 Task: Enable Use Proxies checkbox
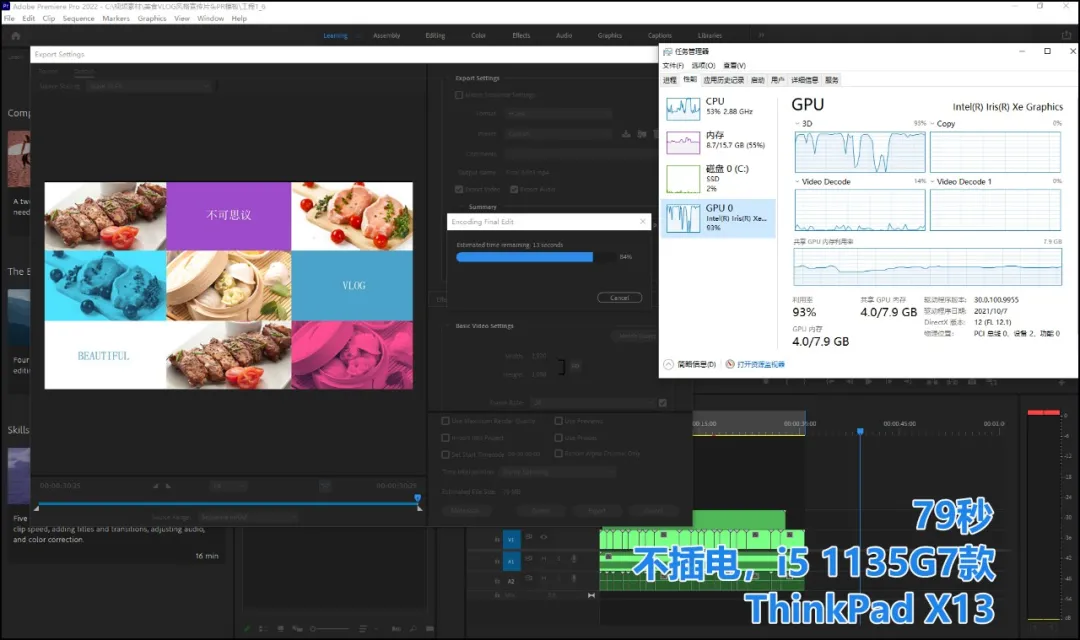[559, 437]
